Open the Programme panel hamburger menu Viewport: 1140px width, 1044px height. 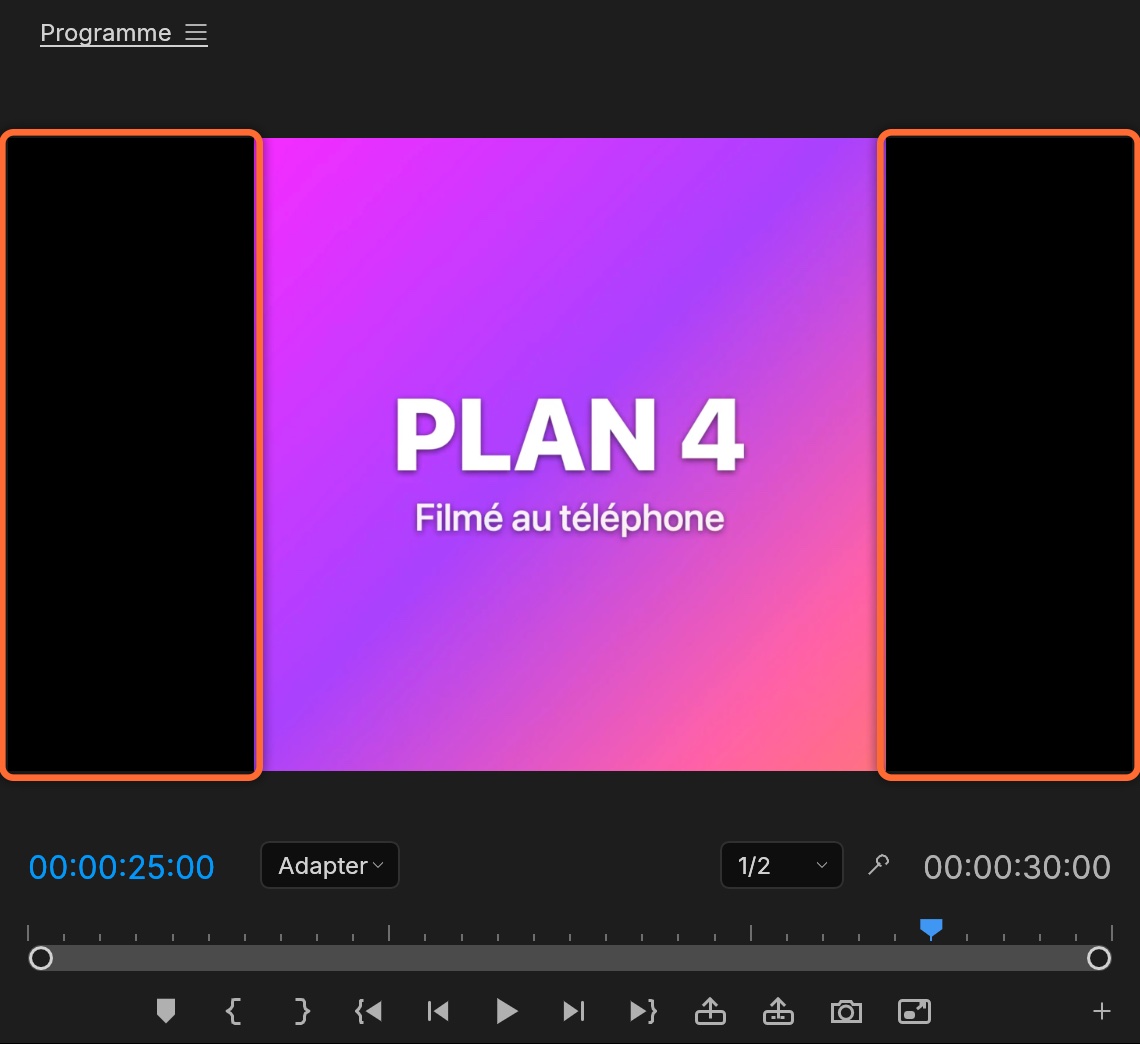[x=196, y=33]
